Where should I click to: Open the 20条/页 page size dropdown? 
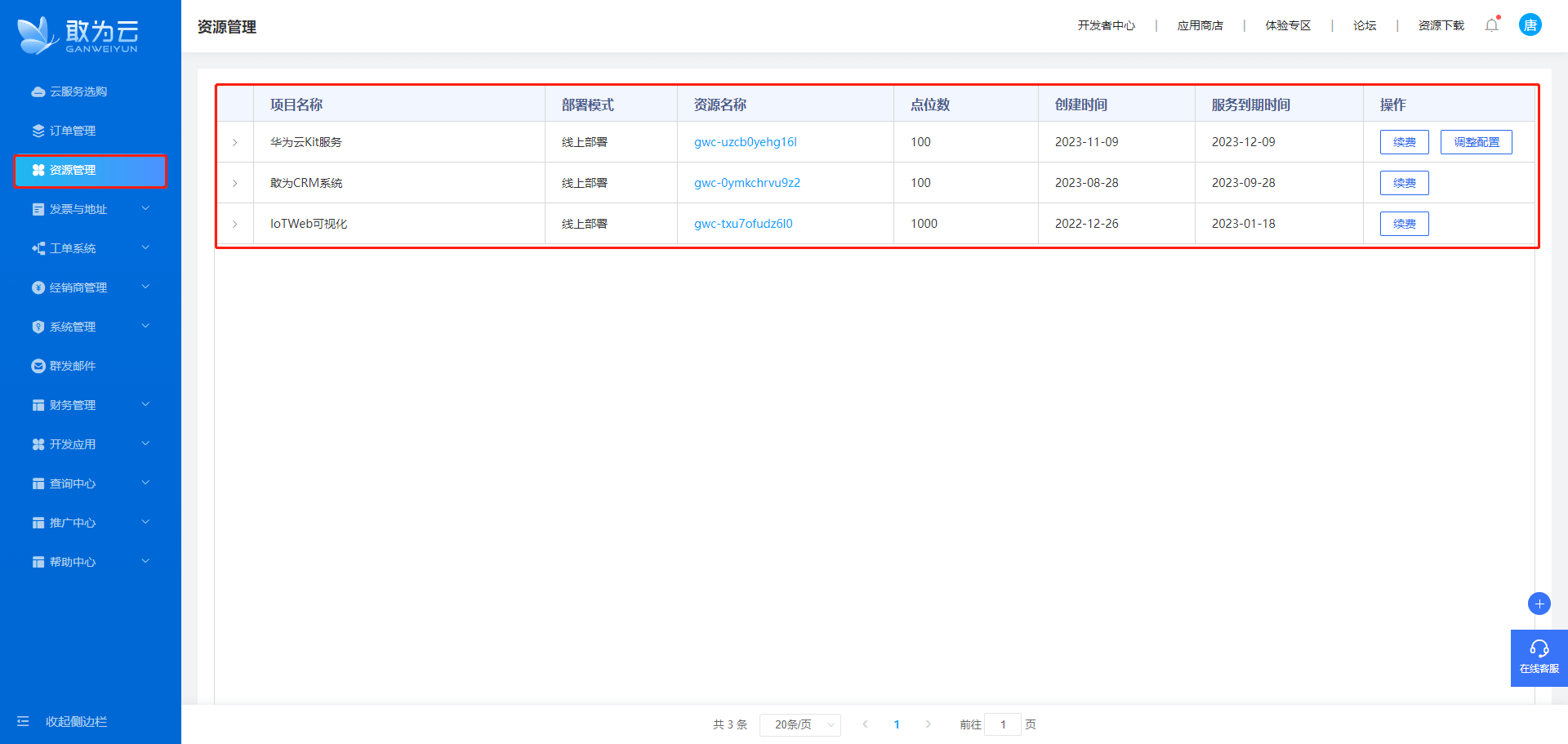pyautogui.click(x=800, y=724)
